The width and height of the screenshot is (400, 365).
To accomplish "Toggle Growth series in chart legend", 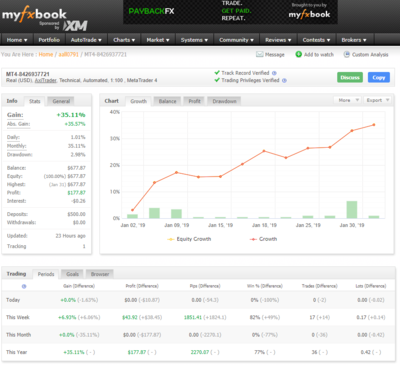I will tap(263, 239).
